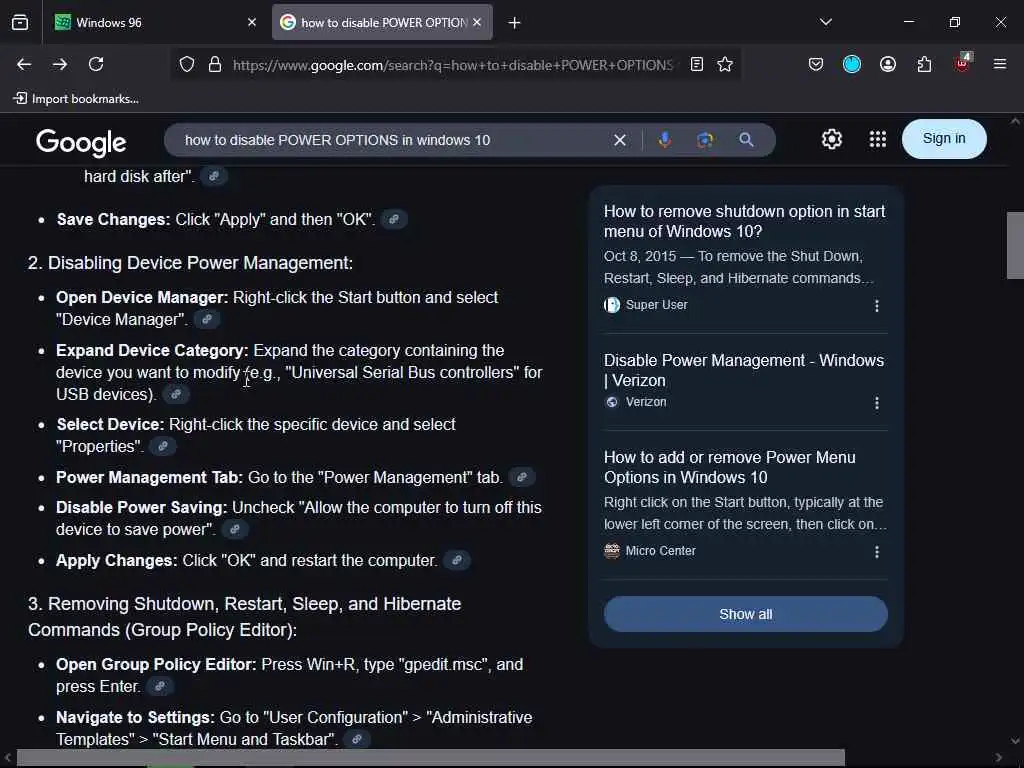Open source link after Navigate to Settings step
The height and width of the screenshot is (768, 1024).
tap(357, 739)
